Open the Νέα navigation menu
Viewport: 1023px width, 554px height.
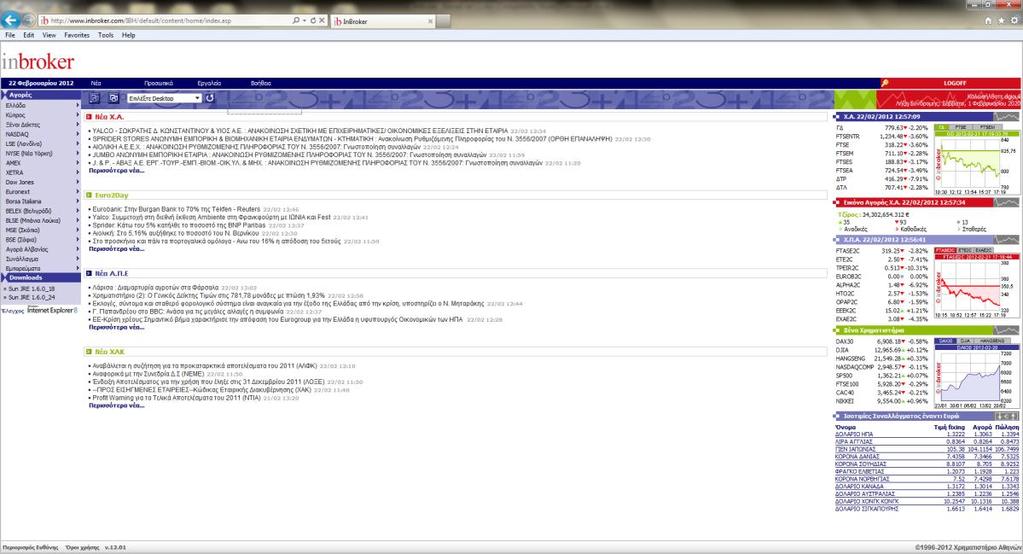click(96, 84)
